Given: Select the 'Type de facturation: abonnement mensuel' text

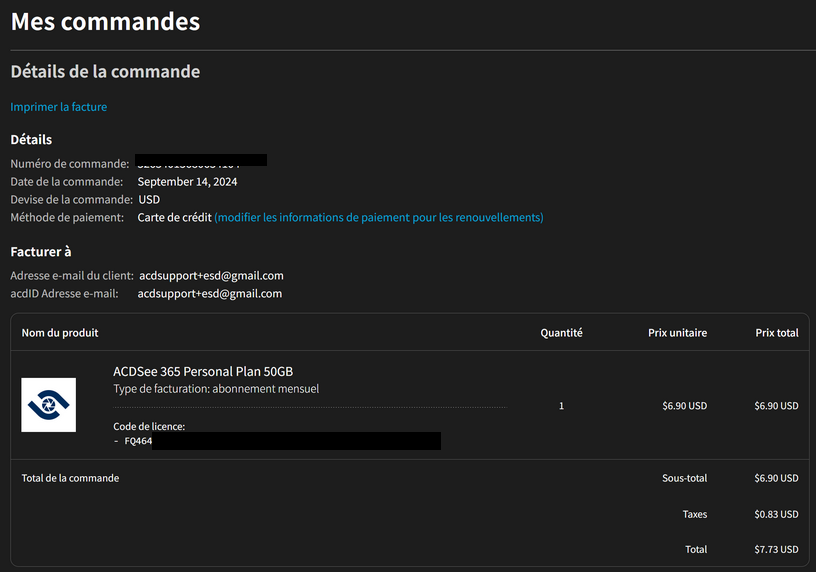Looking at the screenshot, I should 216,389.
